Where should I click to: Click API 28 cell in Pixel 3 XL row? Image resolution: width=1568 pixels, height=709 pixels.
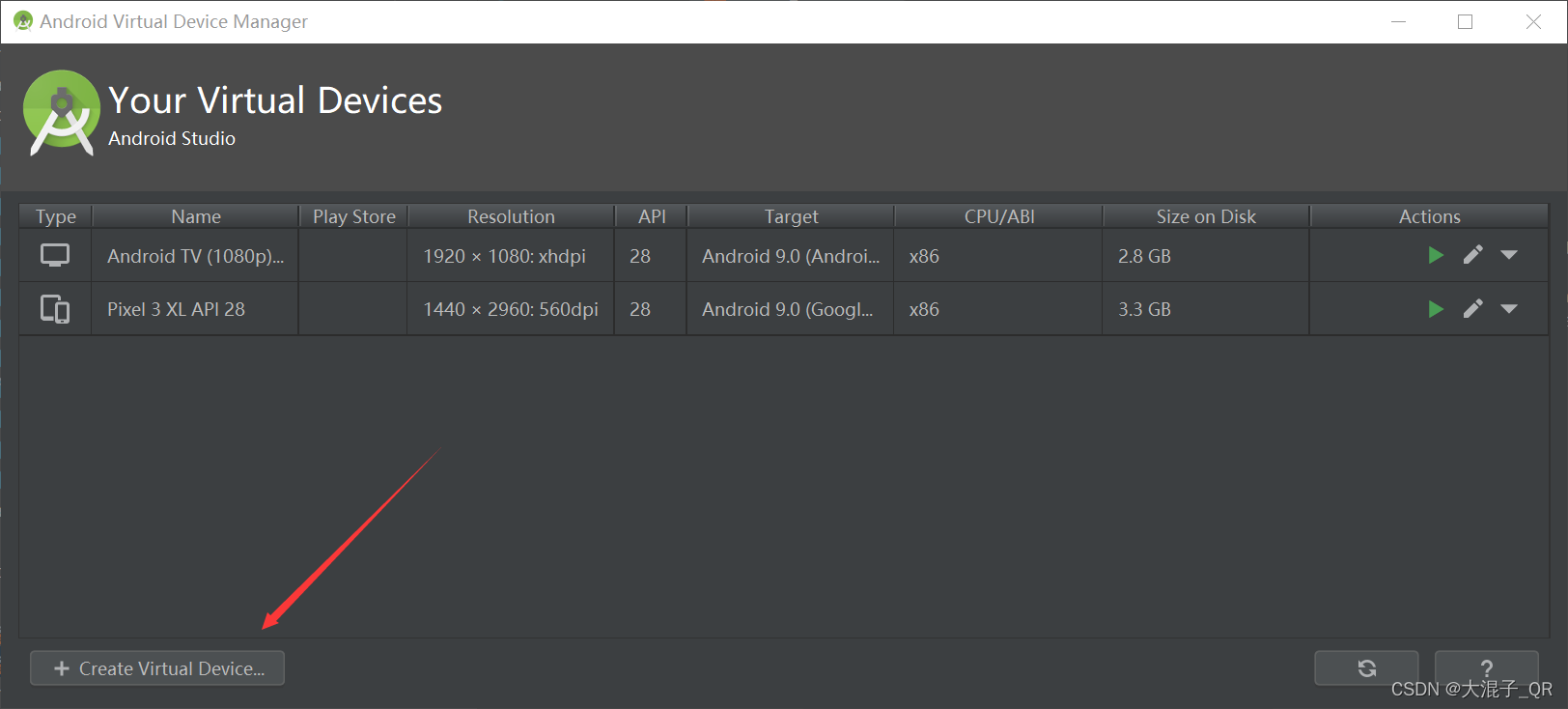pos(651,309)
